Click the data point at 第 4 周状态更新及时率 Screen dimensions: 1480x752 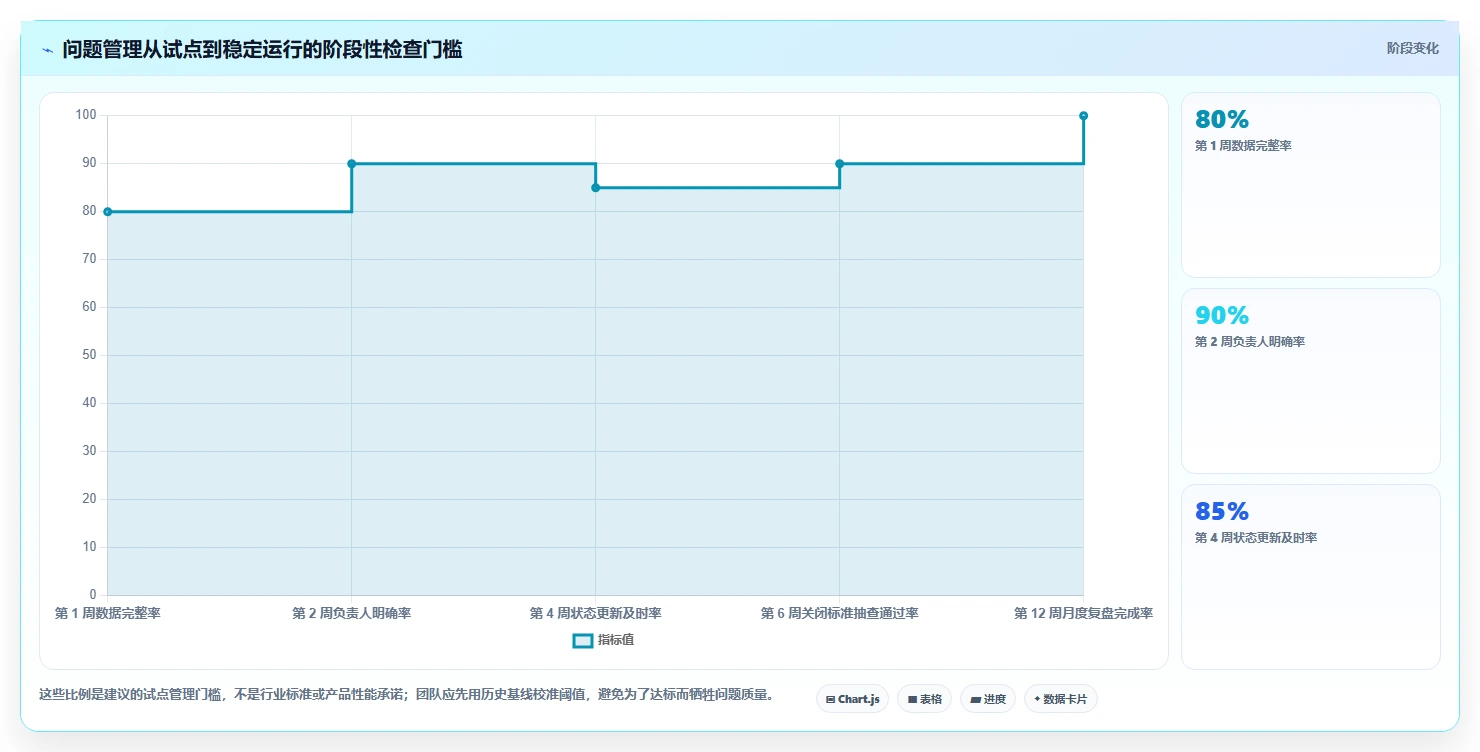tap(595, 188)
